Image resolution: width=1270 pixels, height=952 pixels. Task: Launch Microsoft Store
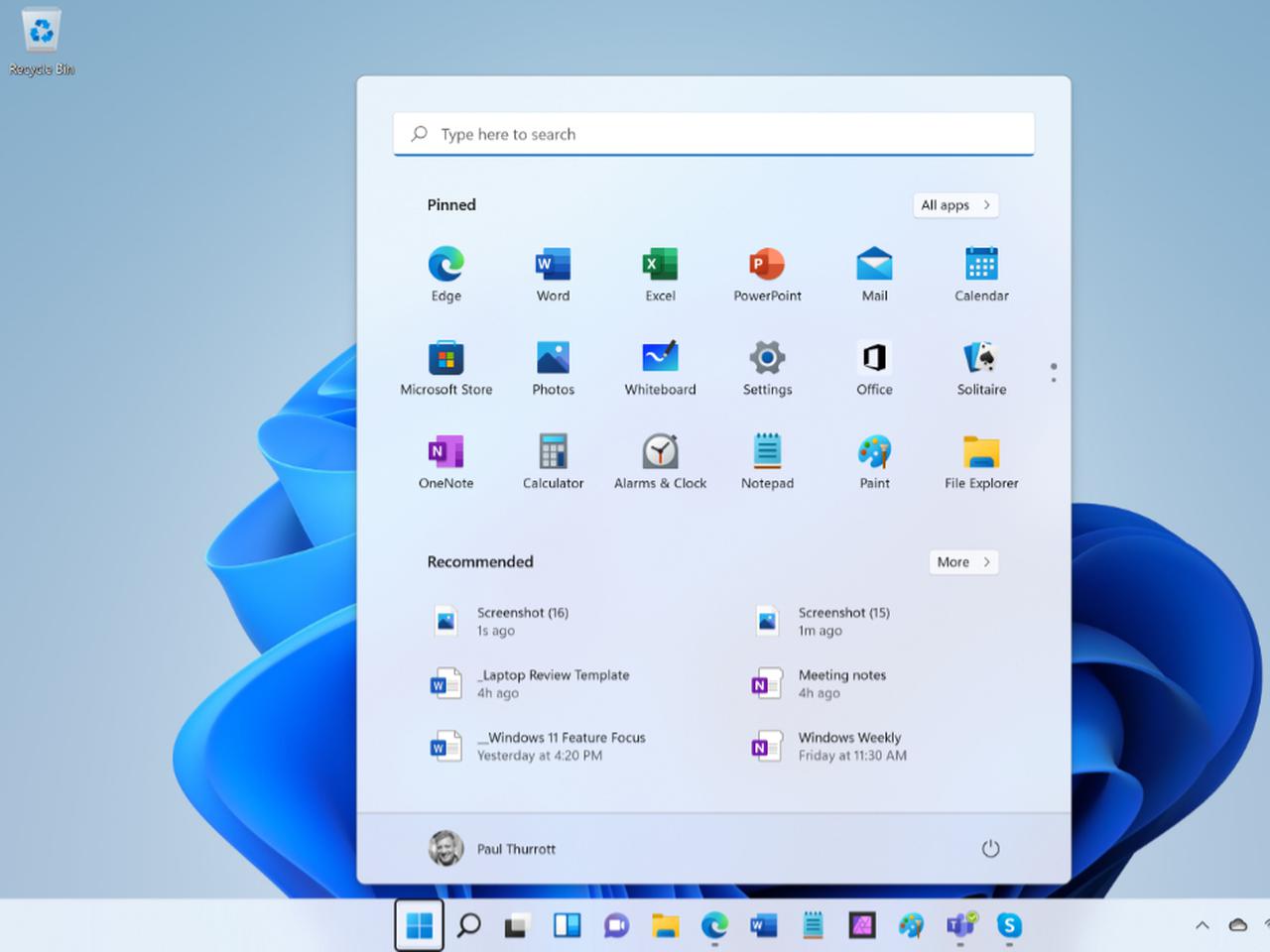coord(445,368)
